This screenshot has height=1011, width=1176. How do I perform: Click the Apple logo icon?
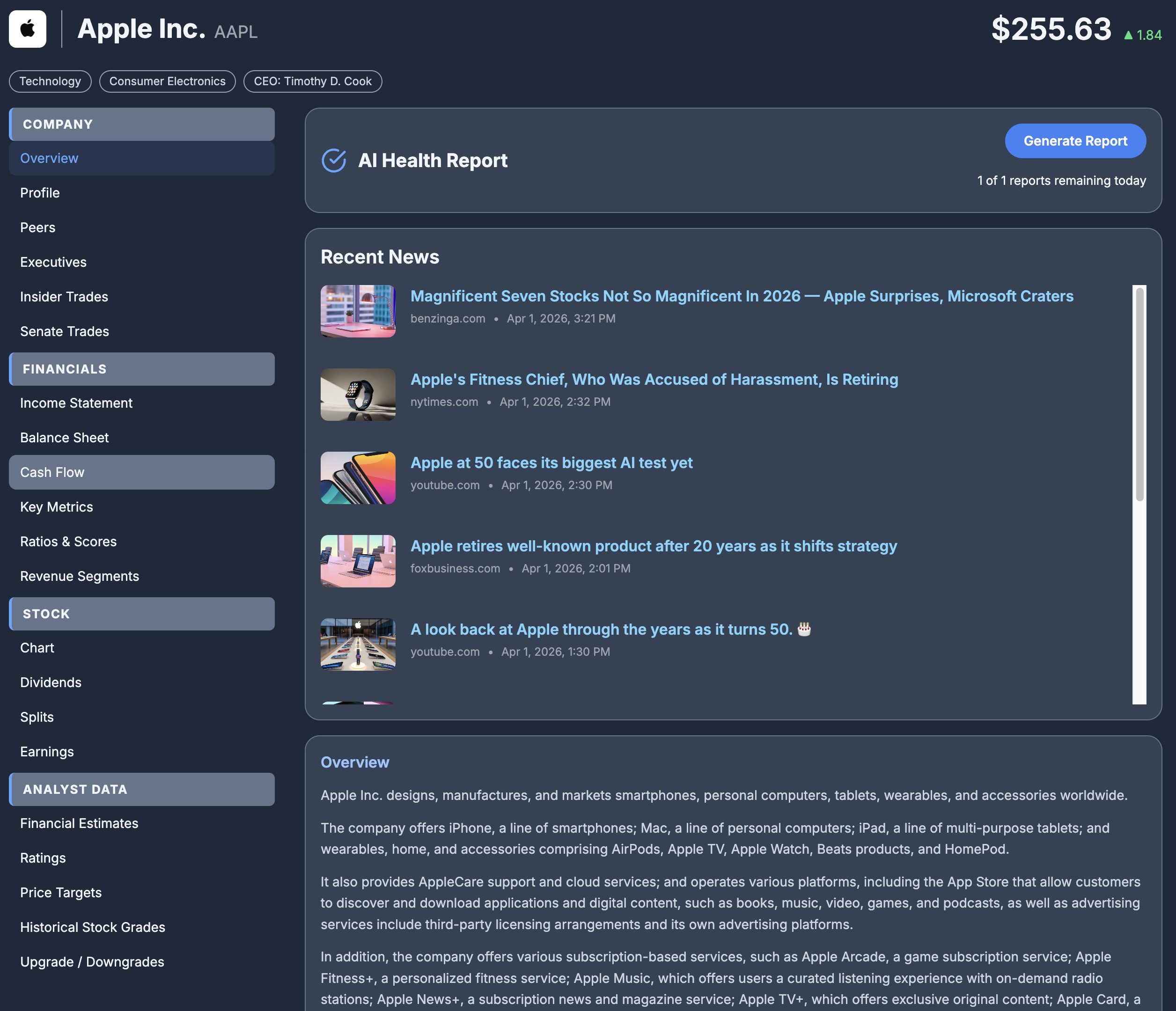pos(27,29)
